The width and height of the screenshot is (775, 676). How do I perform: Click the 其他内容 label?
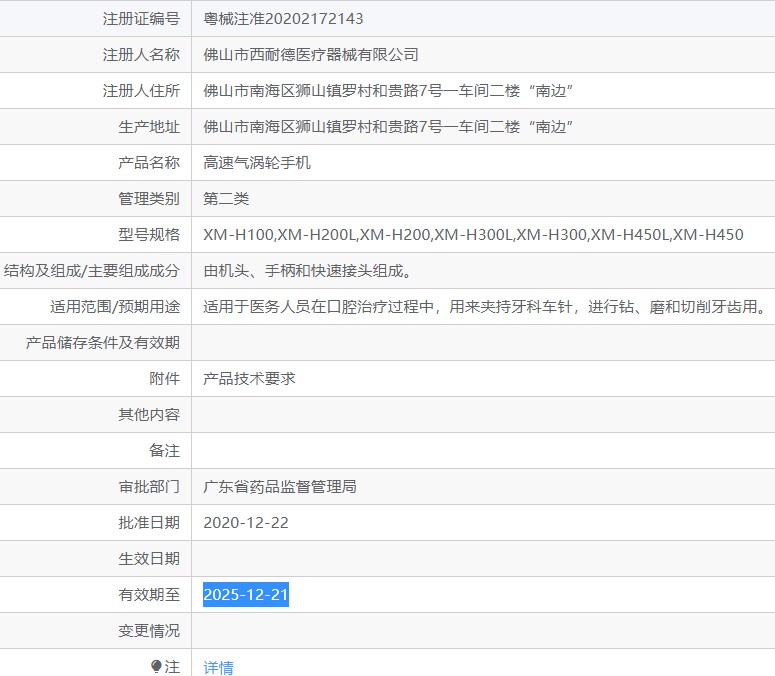coord(149,415)
